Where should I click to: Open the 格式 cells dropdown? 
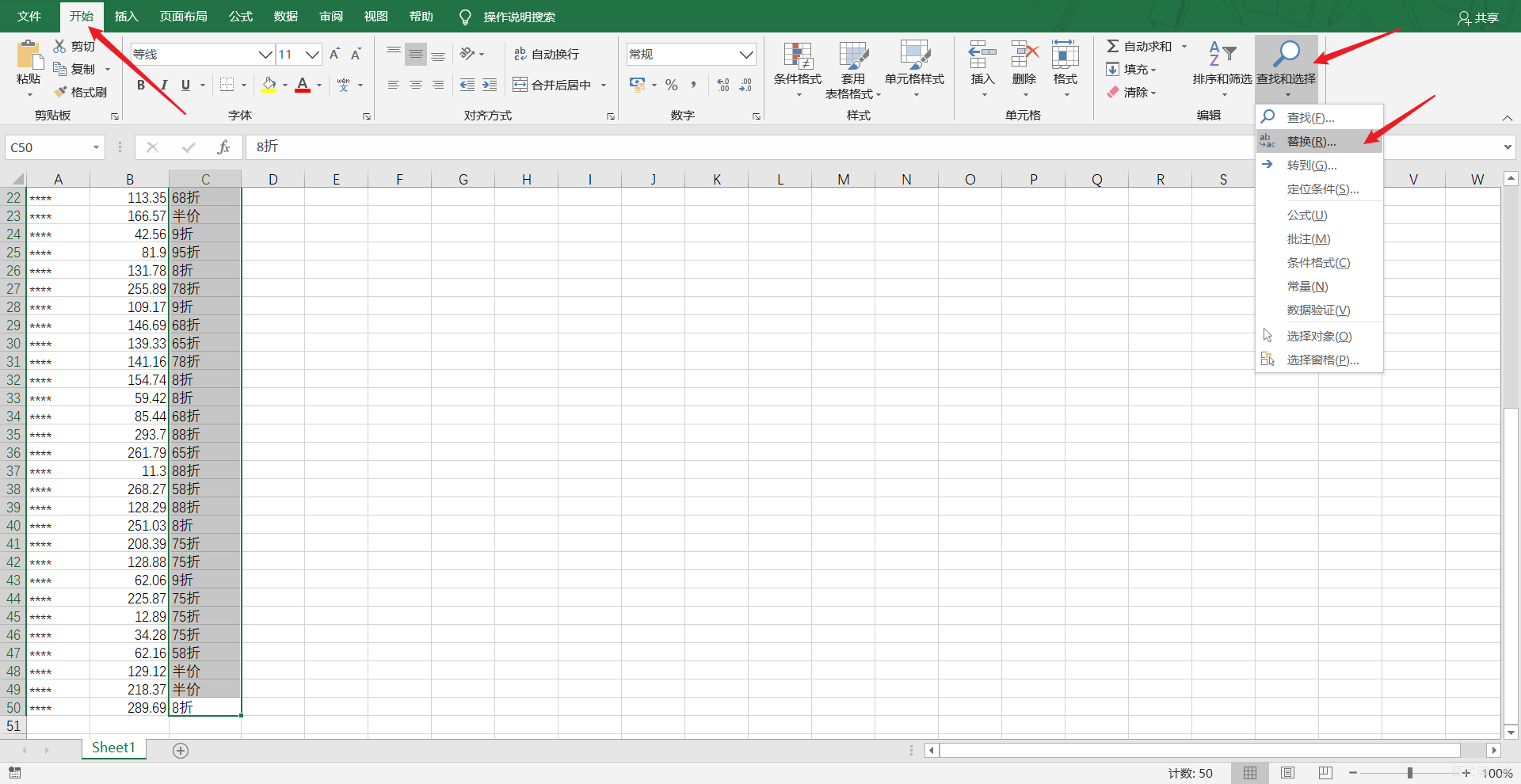coord(1065,70)
